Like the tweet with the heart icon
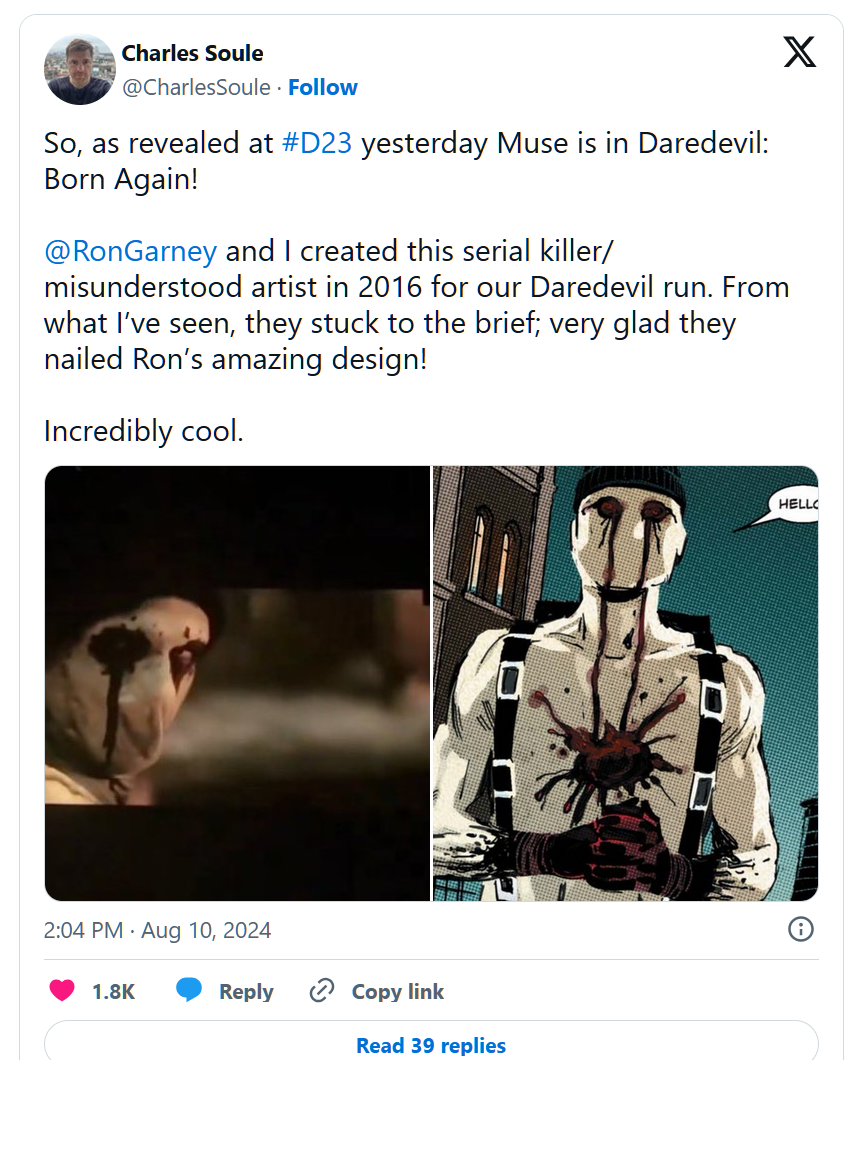The image size is (864, 1176). [x=61, y=991]
